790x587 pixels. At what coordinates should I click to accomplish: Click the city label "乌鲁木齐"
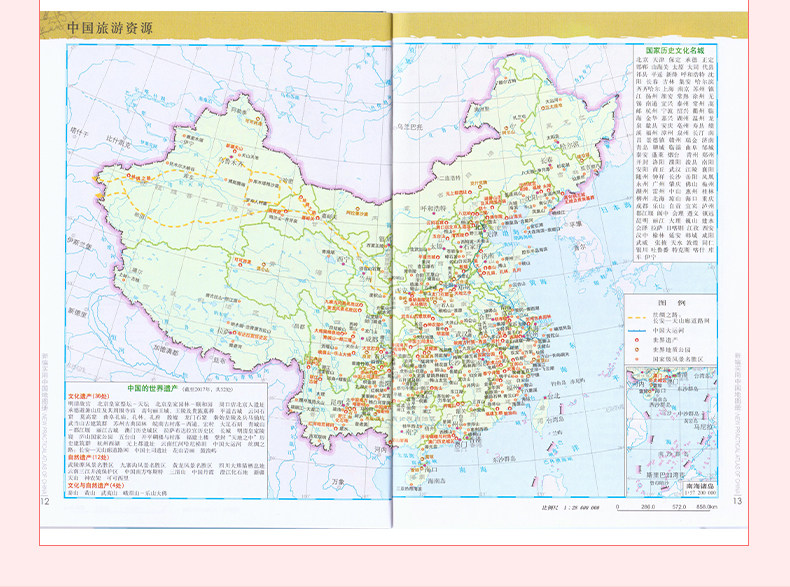(x=229, y=162)
